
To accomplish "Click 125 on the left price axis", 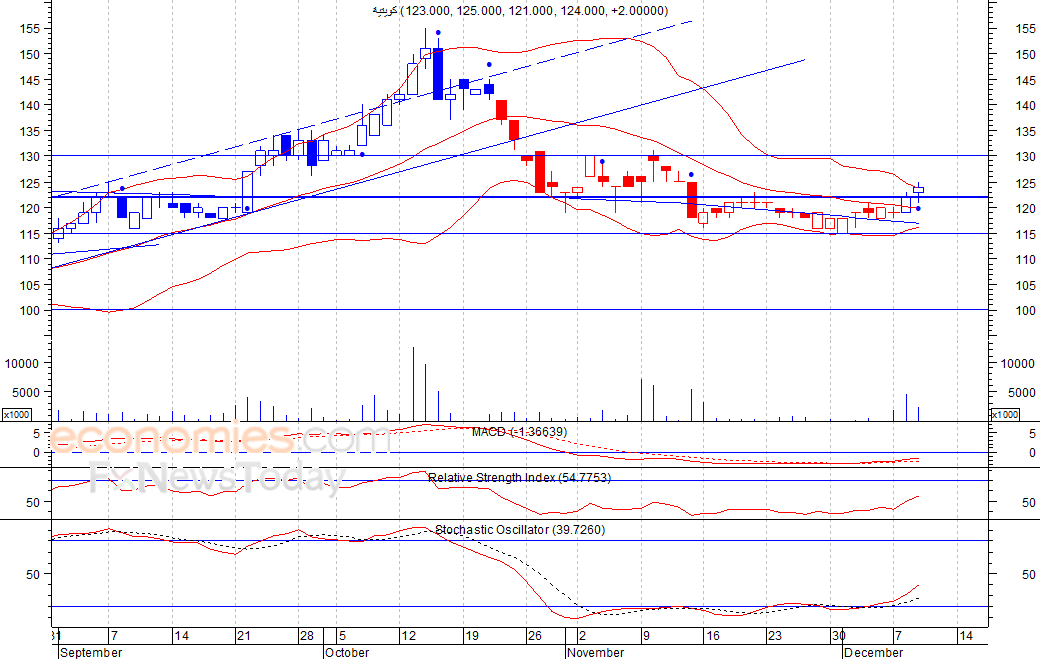I will 30,183.
